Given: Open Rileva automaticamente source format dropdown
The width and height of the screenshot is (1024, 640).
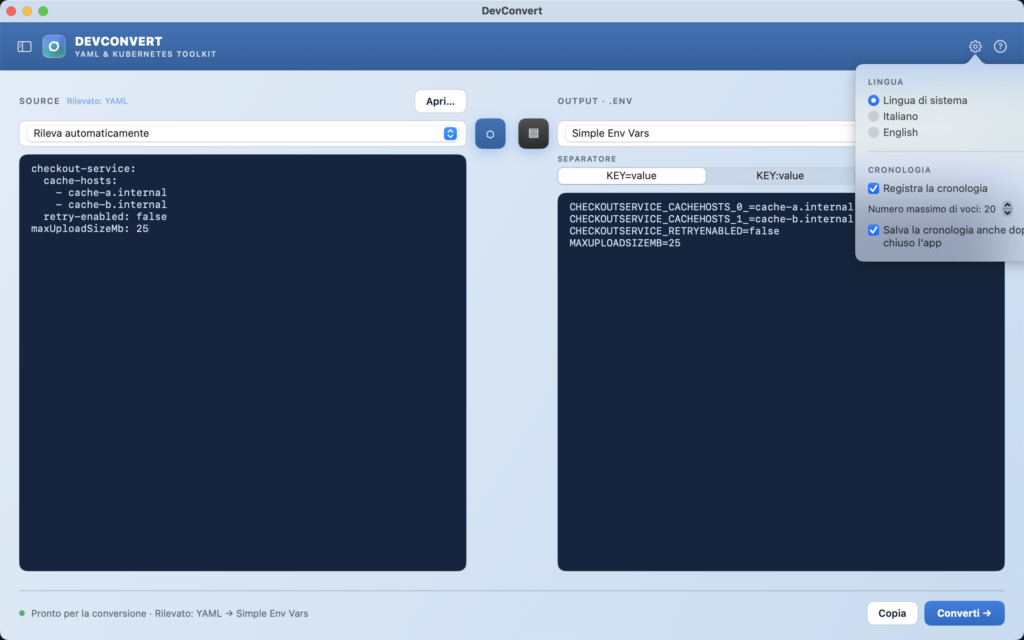Looking at the screenshot, I should pos(242,133).
